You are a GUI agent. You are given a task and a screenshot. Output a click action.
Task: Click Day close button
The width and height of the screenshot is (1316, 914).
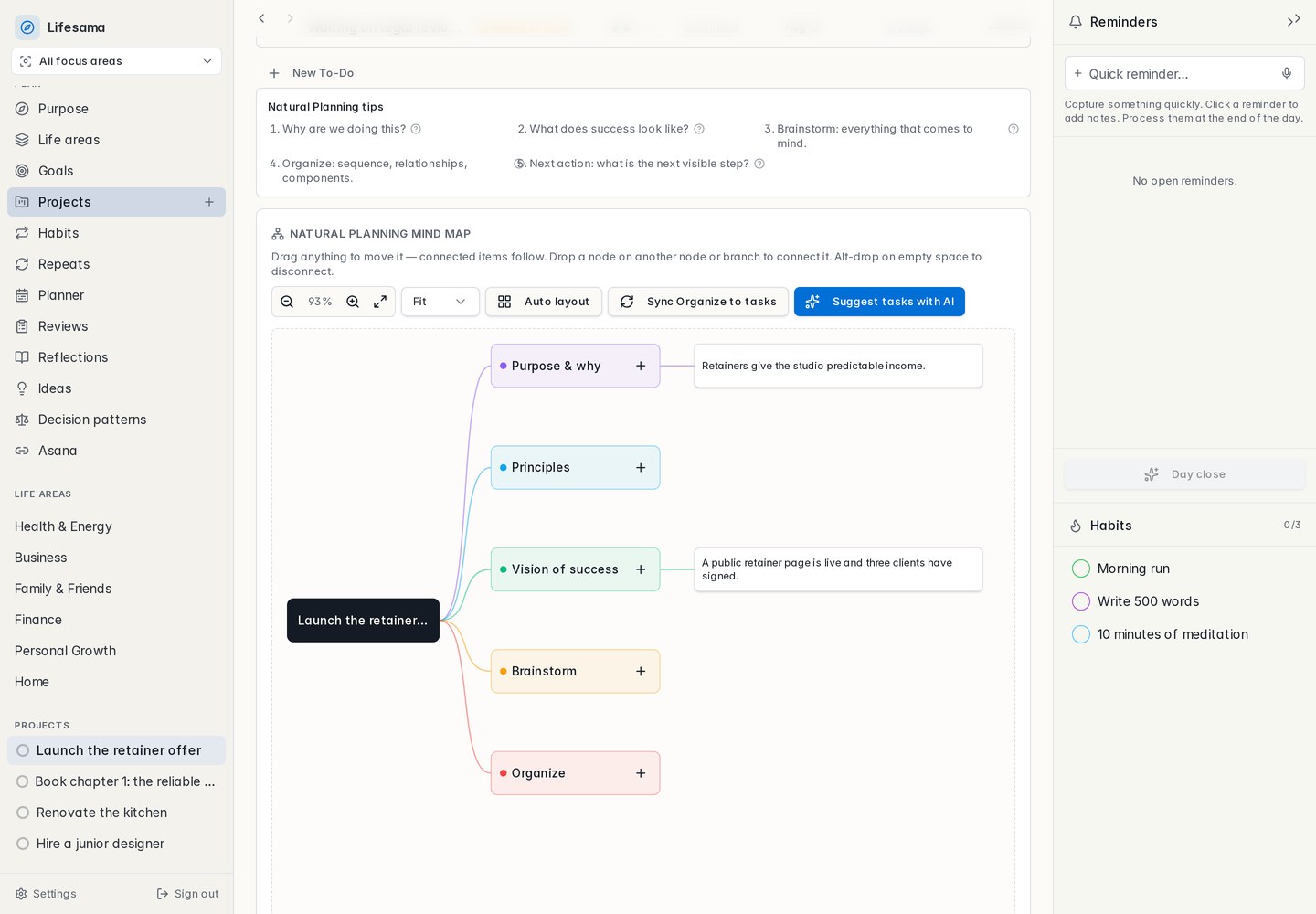1184,474
